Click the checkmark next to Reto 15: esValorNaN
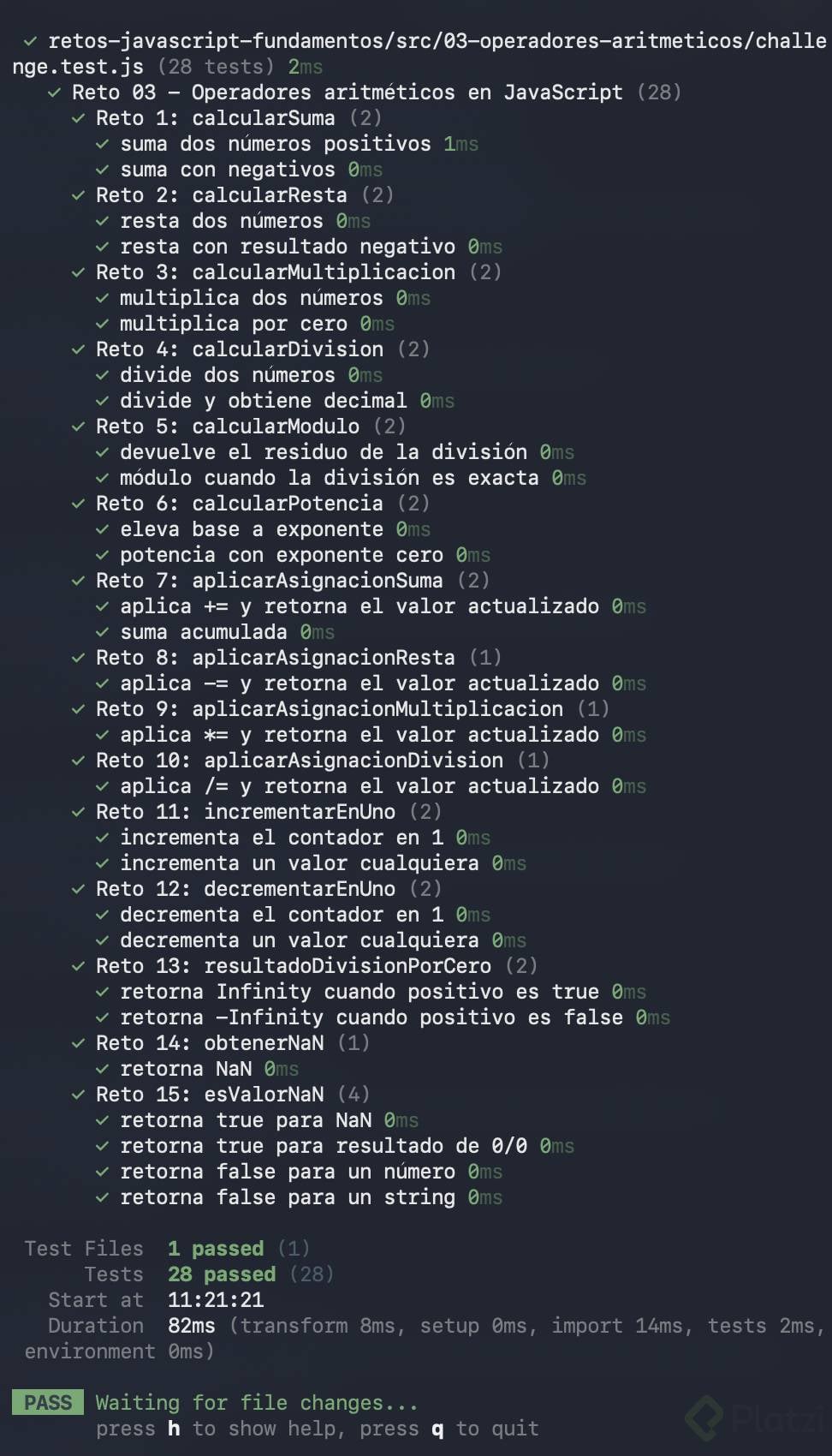Viewport: 832px width, 1456px height. pos(78,1095)
